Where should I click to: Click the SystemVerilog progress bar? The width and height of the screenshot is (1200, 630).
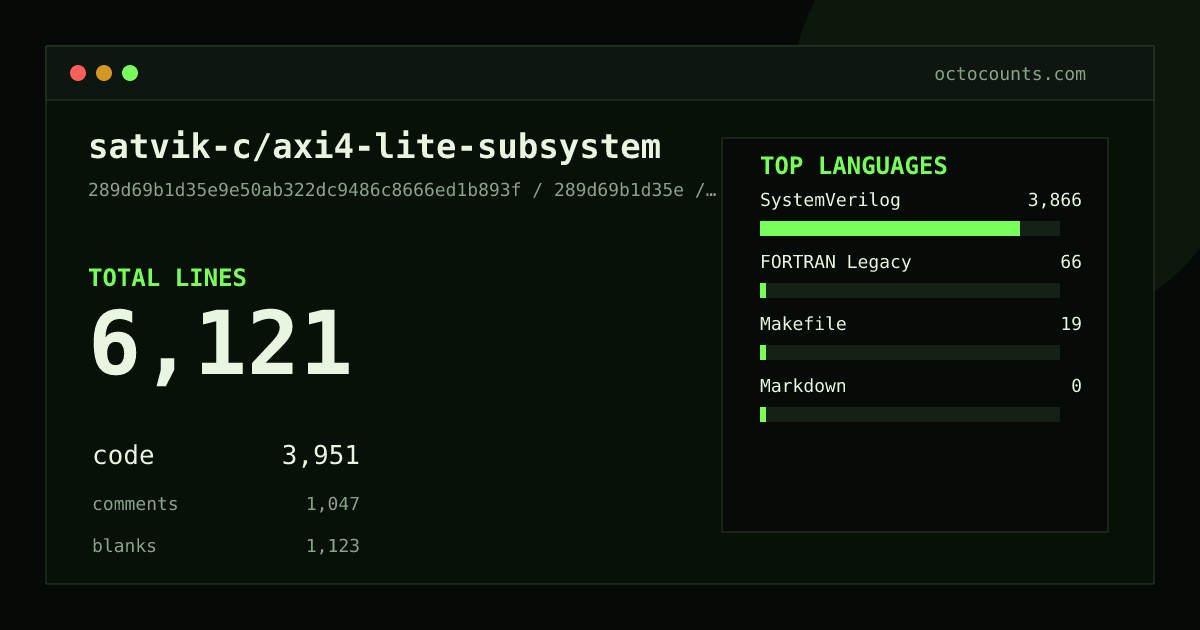910,228
